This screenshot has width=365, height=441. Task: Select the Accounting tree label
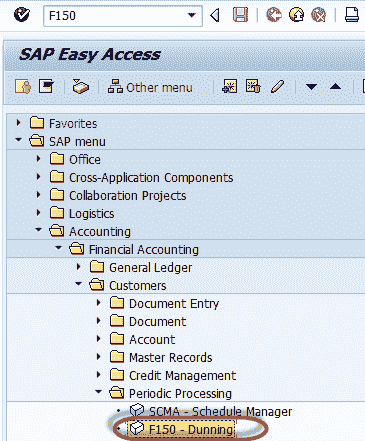(x=100, y=232)
